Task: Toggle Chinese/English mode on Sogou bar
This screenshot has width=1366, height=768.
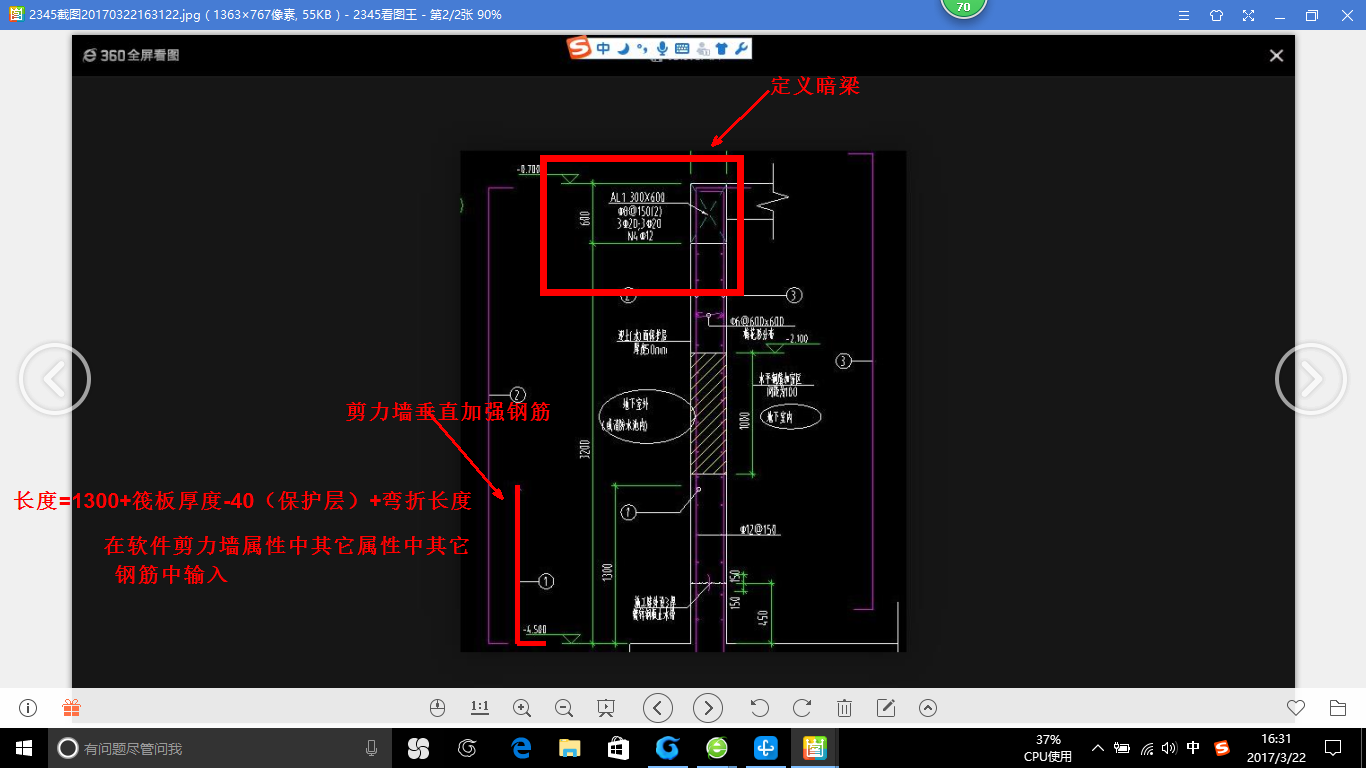Action: (x=603, y=48)
